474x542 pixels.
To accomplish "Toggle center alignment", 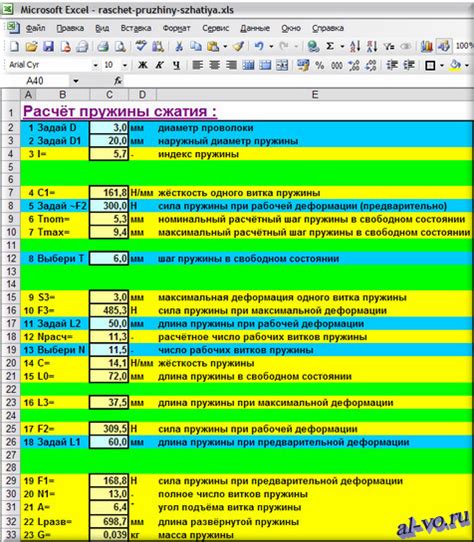I will click(214, 65).
